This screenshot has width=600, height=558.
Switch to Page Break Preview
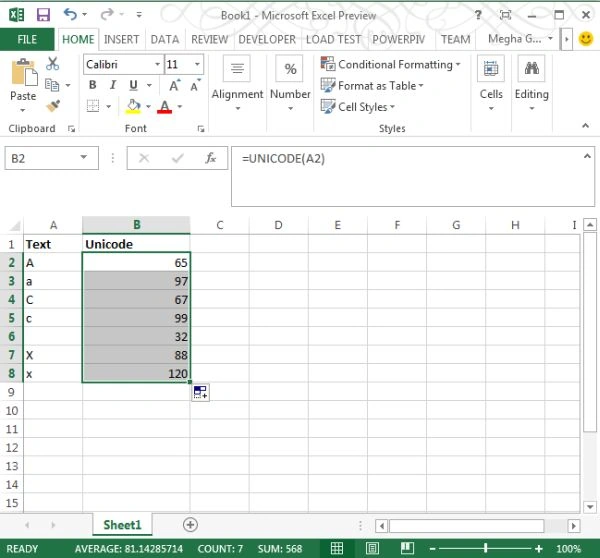tap(407, 548)
